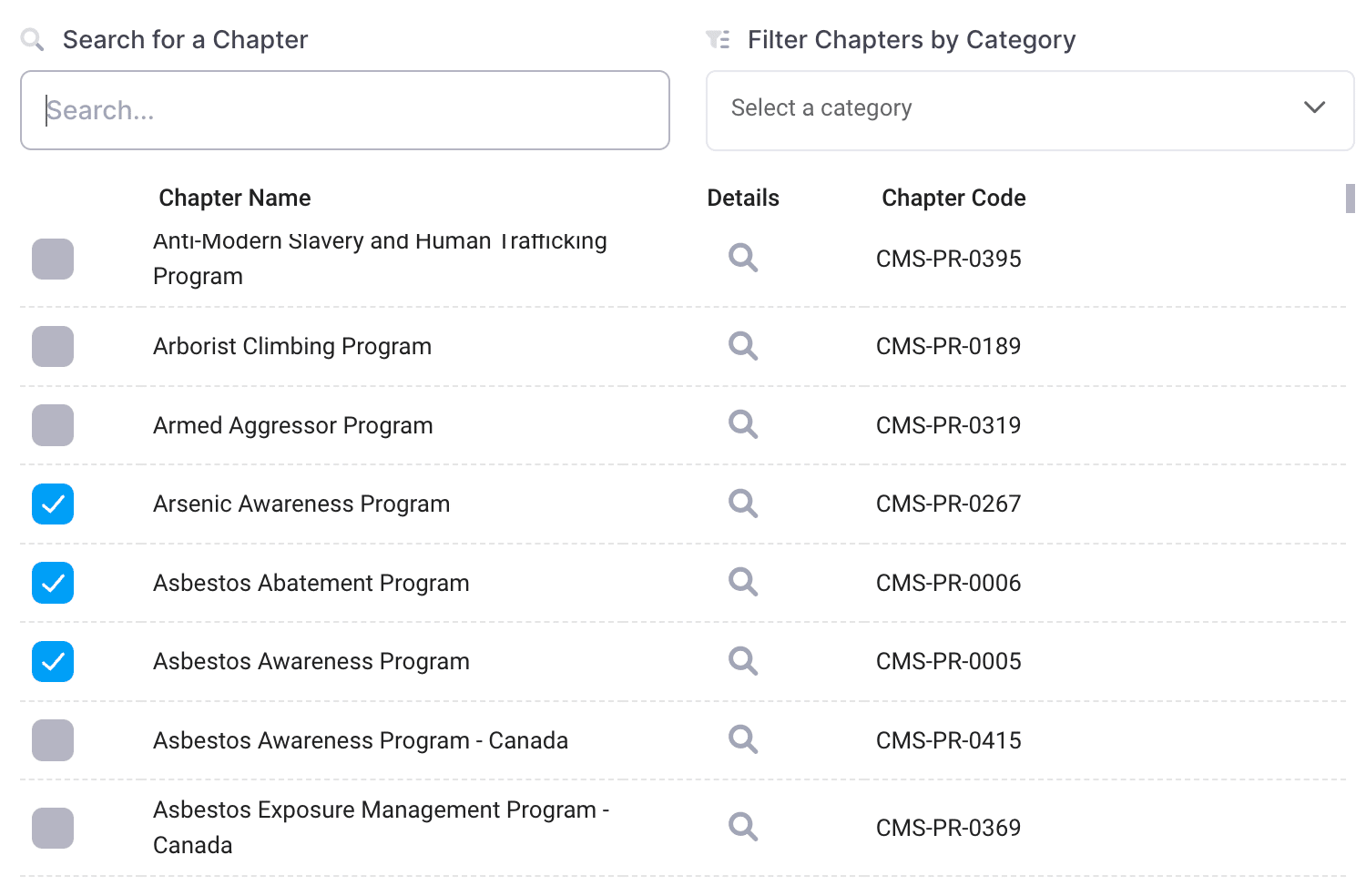Check the Arborist Climbing Program box
The height and width of the screenshot is (896, 1366).
click(53, 347)
